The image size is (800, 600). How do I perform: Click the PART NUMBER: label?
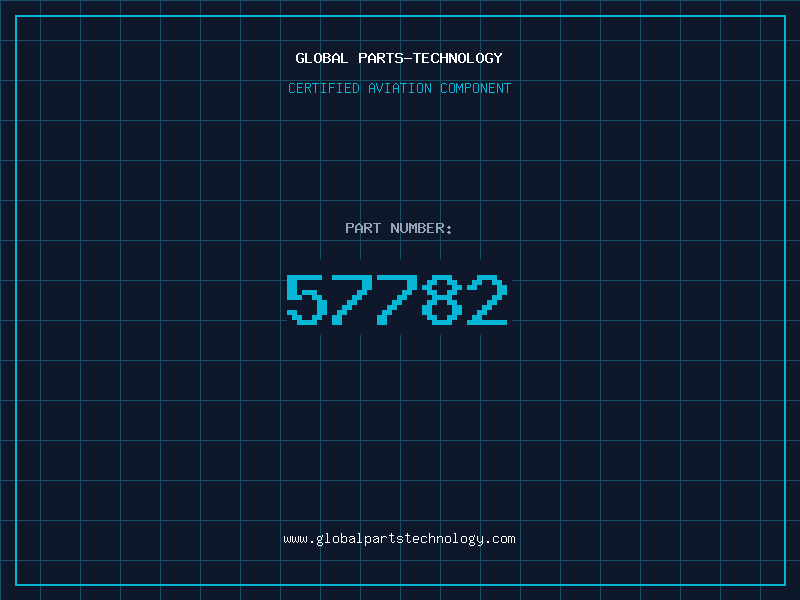click(399, 228)
